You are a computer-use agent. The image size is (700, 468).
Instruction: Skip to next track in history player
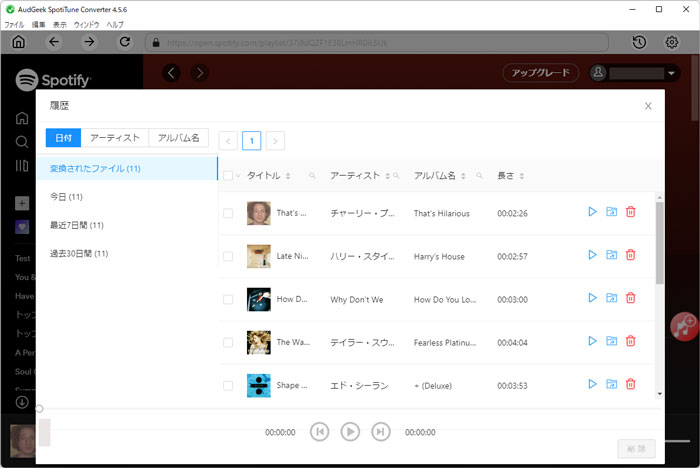coord(381,432)
